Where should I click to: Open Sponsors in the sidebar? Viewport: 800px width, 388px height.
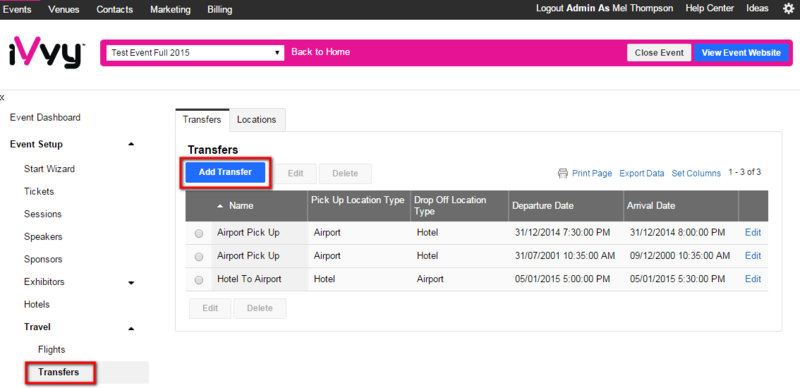point(43,259)
